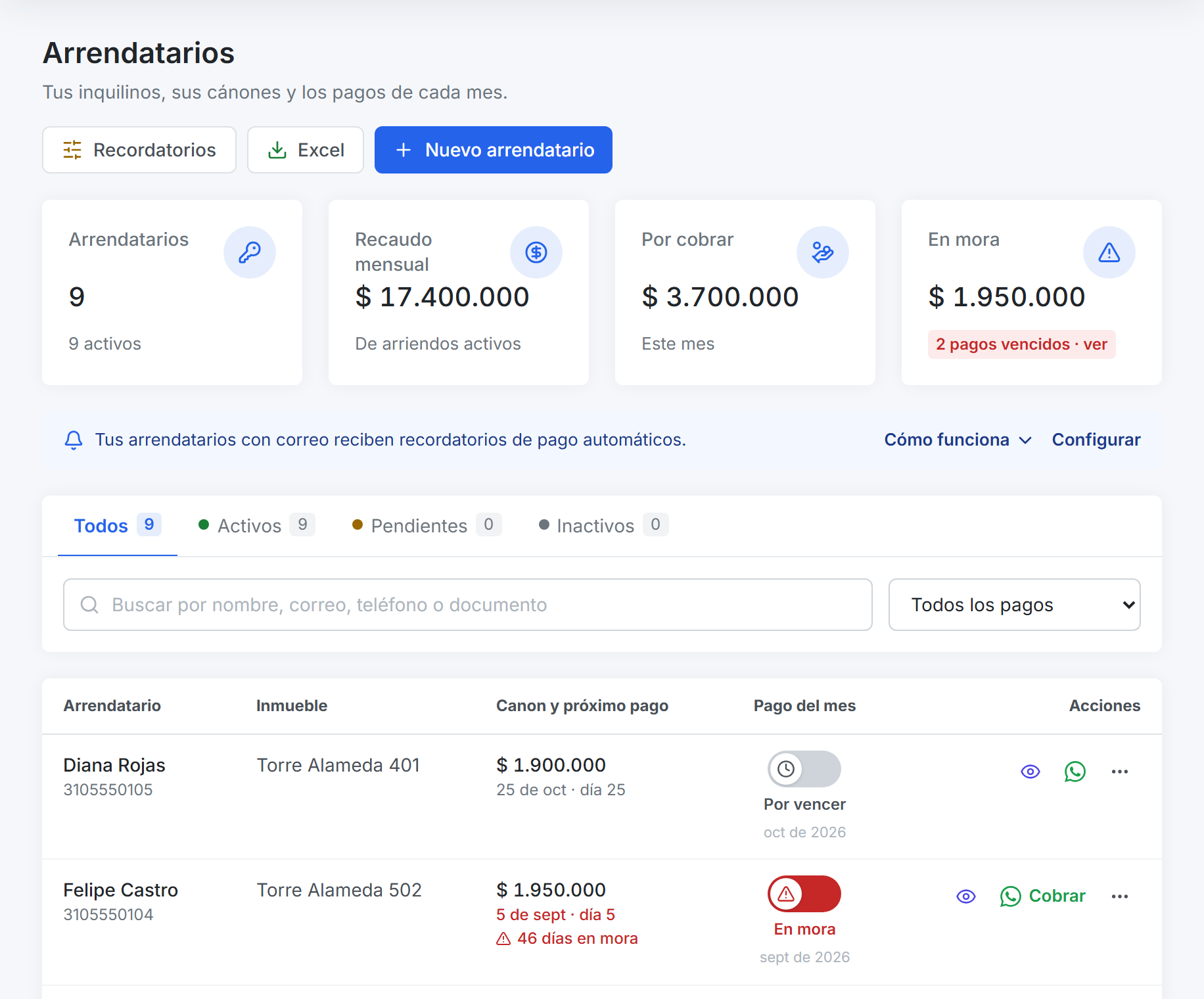1204x999 pixels.
Task: Open more actions menu for Diana Rojas
Action: pyautogui.click(x=1120, y=772)
